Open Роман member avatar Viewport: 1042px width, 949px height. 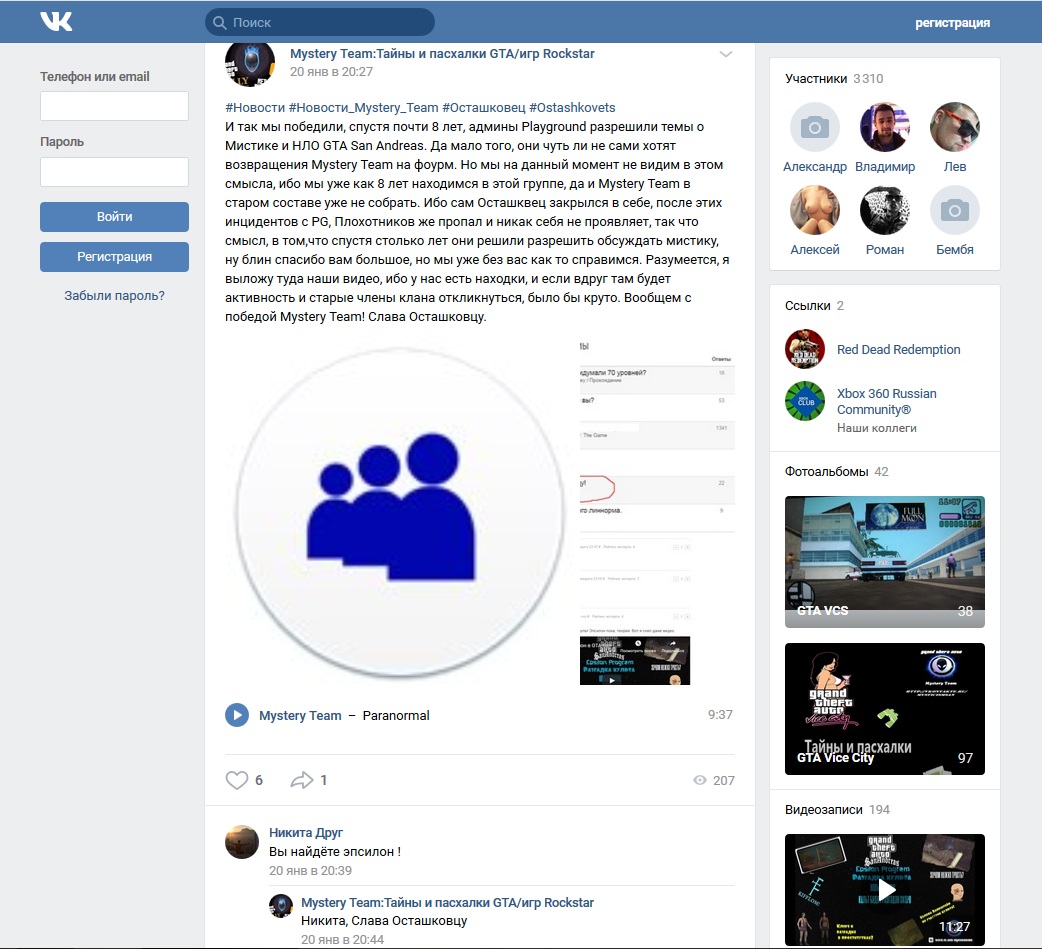885,210
